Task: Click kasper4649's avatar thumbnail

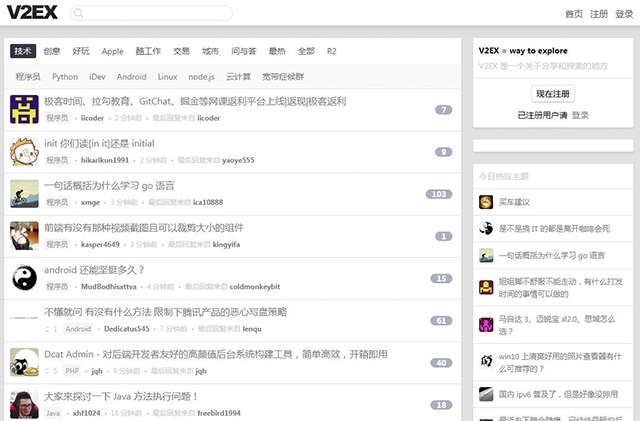Action: [x=24, y=235]
